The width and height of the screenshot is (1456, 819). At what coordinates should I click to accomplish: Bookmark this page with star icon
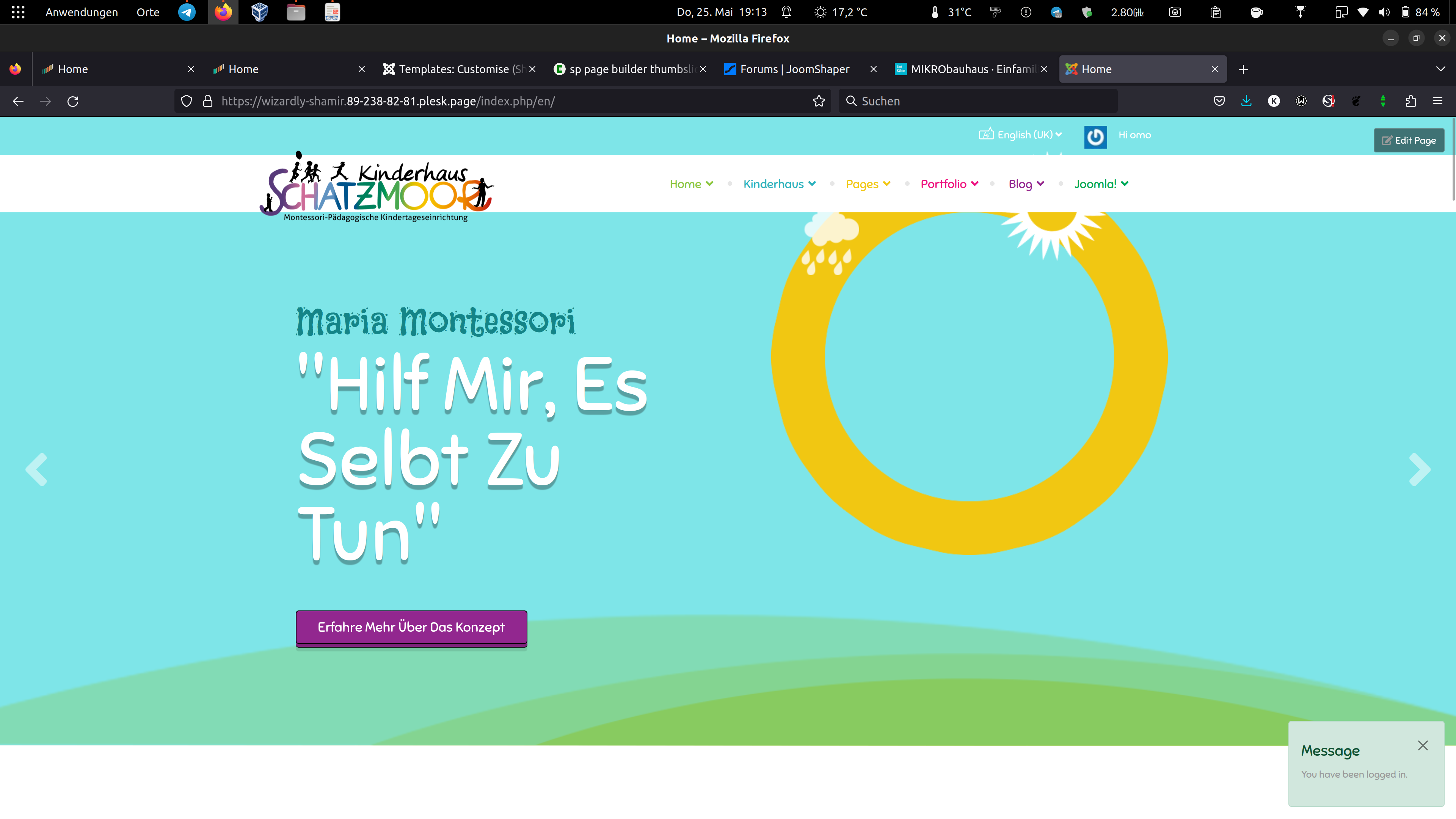(x=819, y=101)
